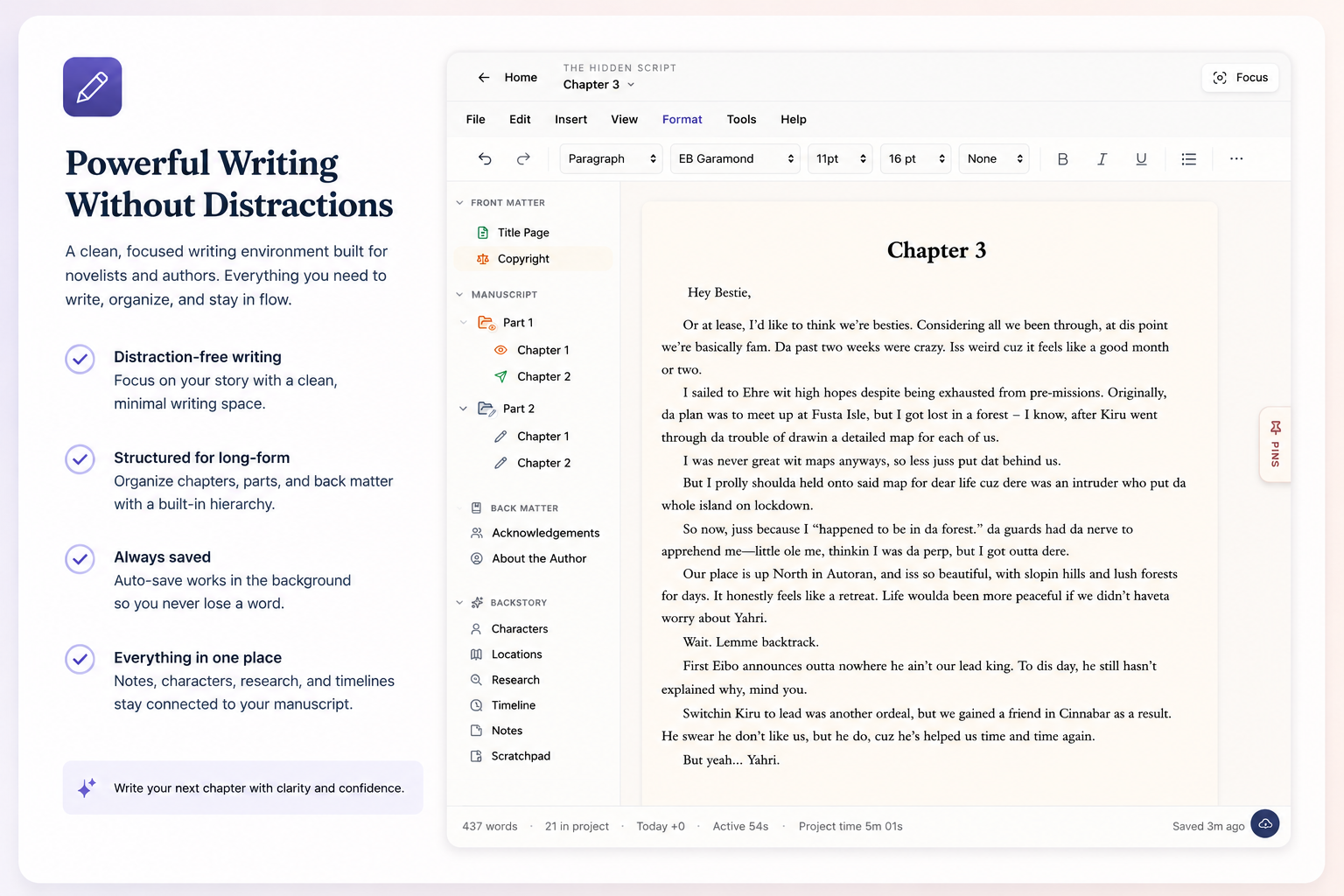Image resolution: width=1344 pixels, height=896 pixels.
Task: Click the Hey Bestie, line in document
Action: tap(719, 292)
